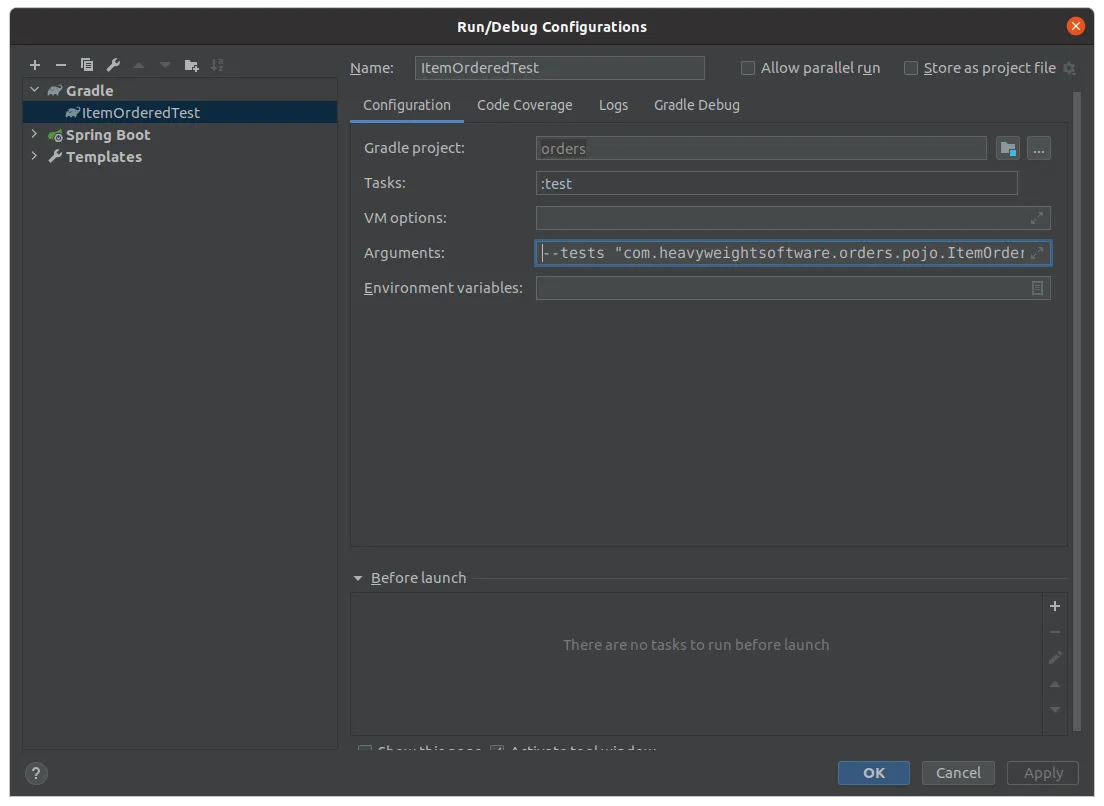Click the OK button
Viewport: 1104px width, 806px height.
coord(873,772)
